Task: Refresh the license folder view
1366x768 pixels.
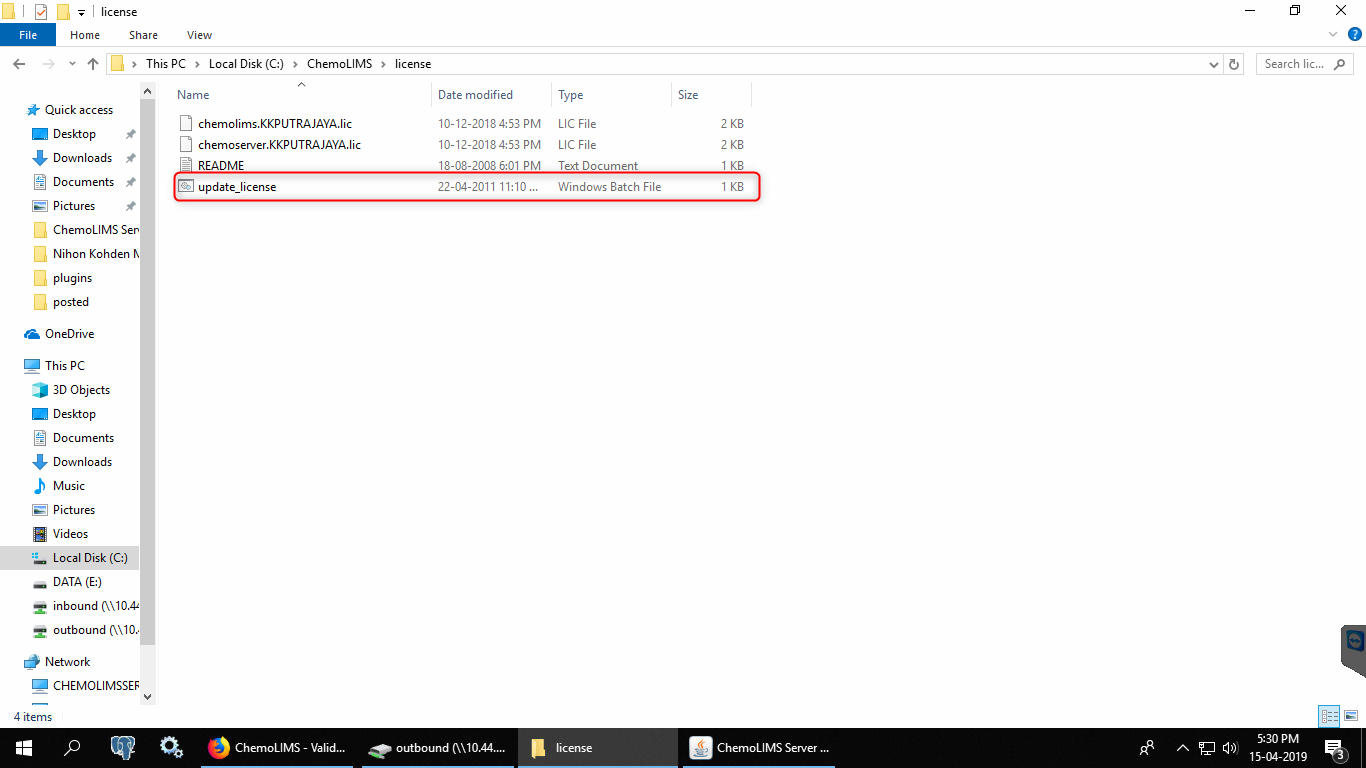Action: click(x=1234, y=64)
